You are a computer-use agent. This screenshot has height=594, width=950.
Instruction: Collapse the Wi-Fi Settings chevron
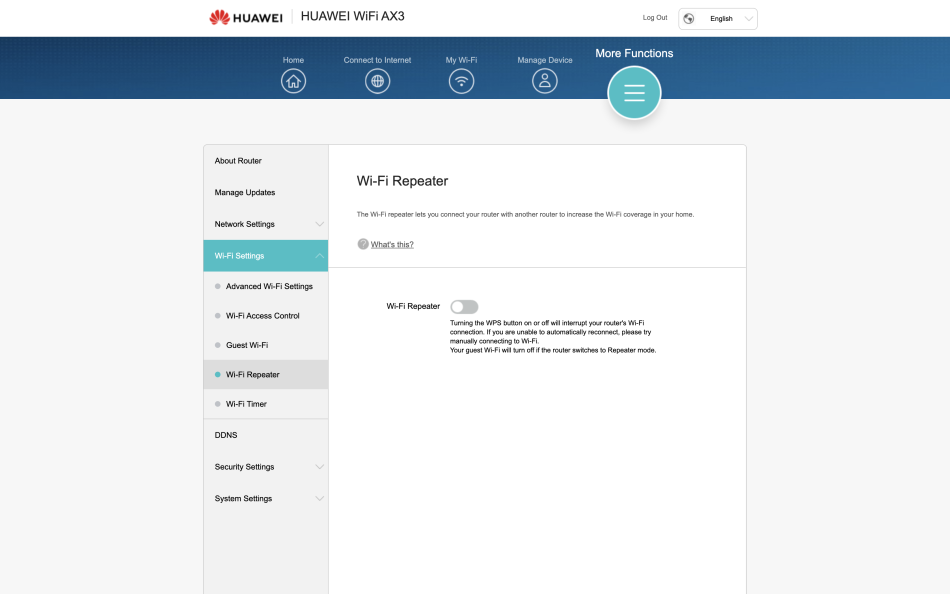click(x=319, y=256)
